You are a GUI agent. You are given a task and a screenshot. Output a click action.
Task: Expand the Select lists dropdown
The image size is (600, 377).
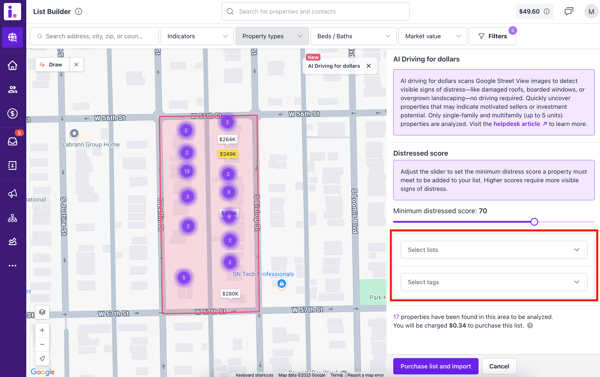coord(494,250)
